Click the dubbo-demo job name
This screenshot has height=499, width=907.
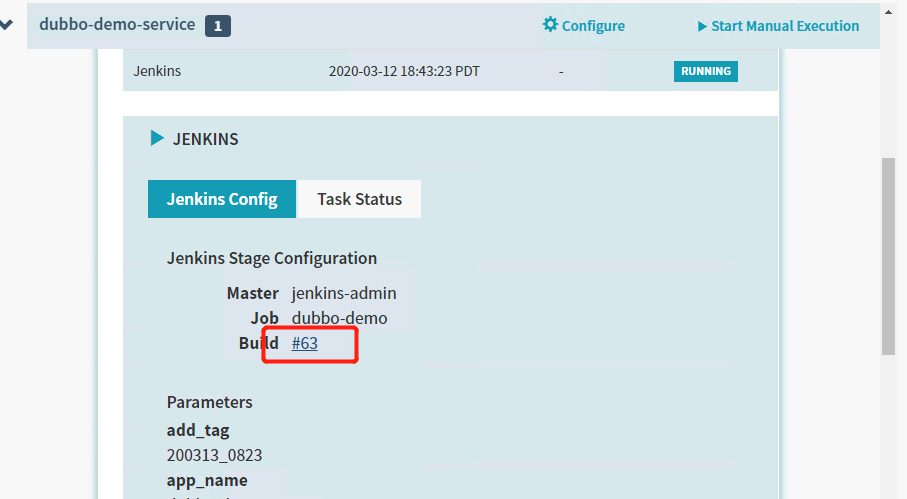[x=339, y=318]
